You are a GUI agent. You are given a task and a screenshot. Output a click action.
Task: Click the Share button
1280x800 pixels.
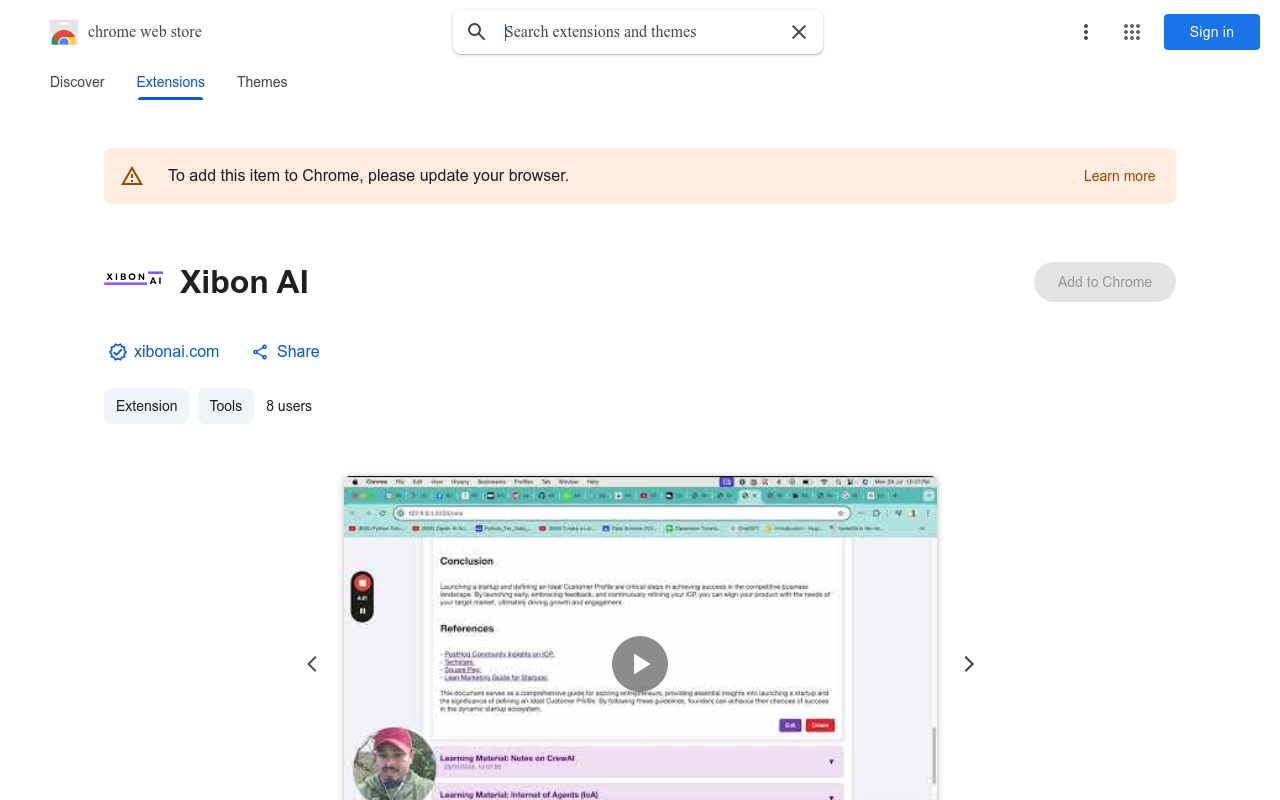[x=286, y=351]
